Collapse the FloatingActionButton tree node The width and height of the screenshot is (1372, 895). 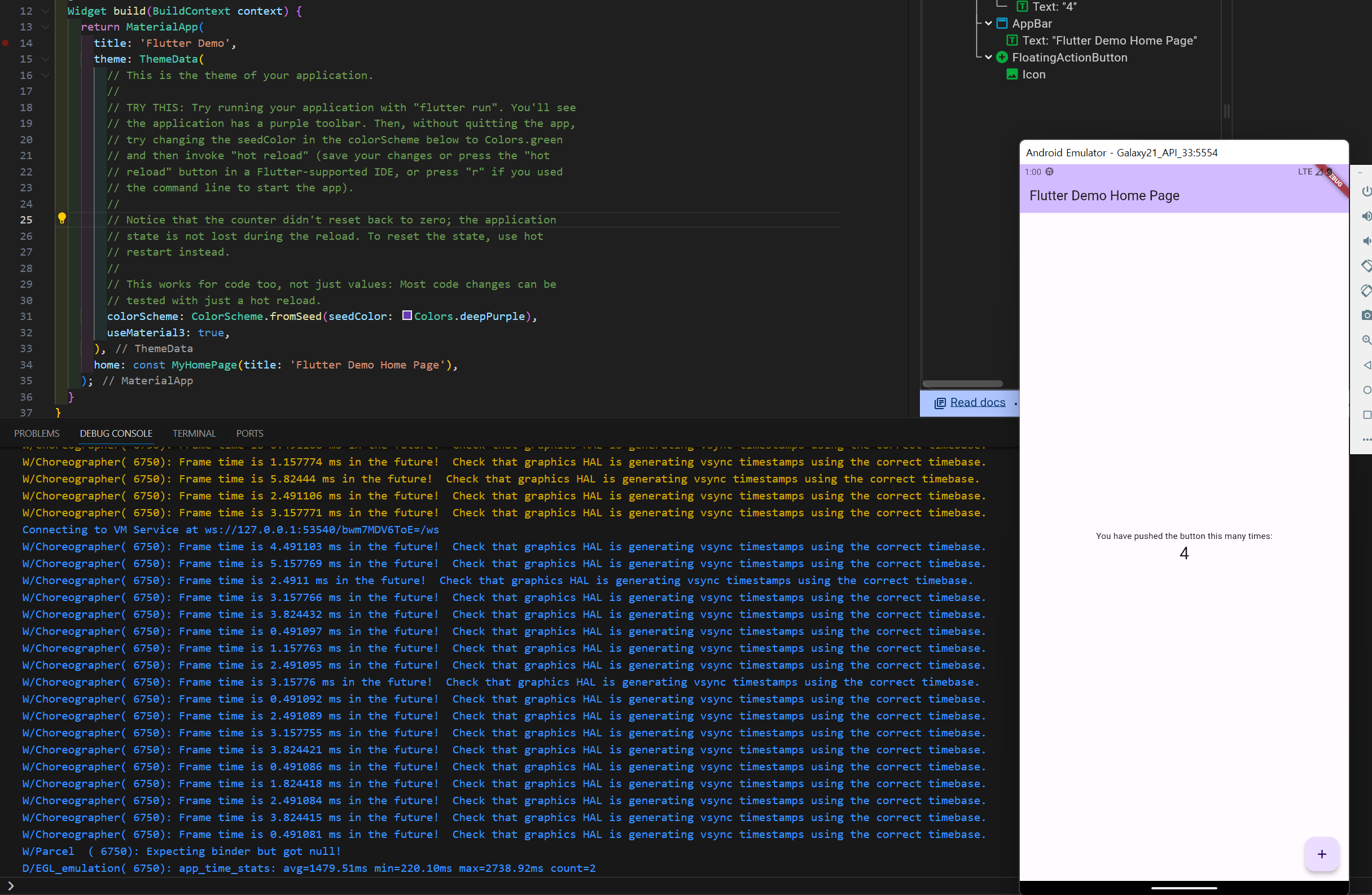tap(988, 57)
